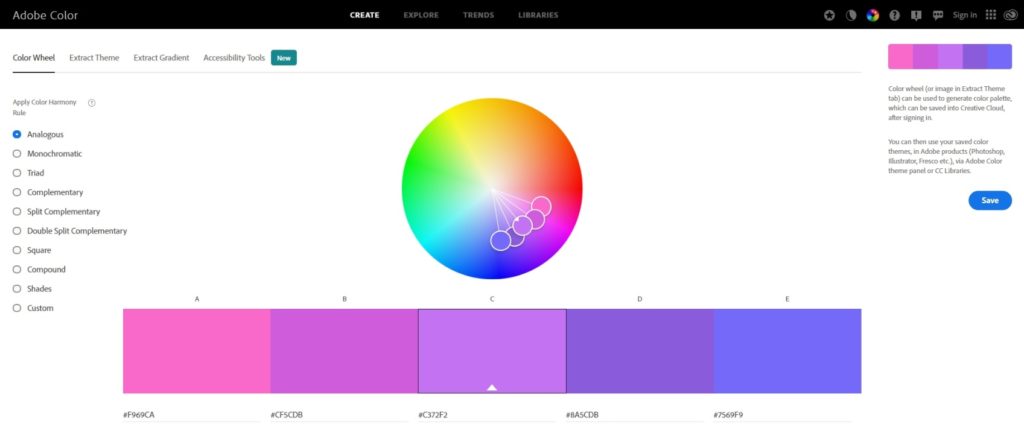
Task: Click the blue-violet color wheel handle
Action: (500, 240)
